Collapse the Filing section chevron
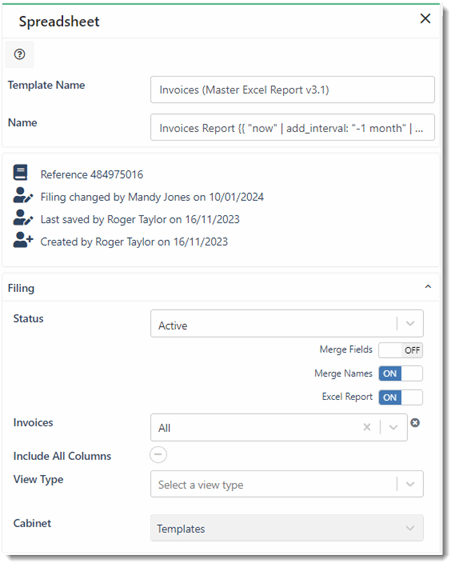 tap(428, 287)
